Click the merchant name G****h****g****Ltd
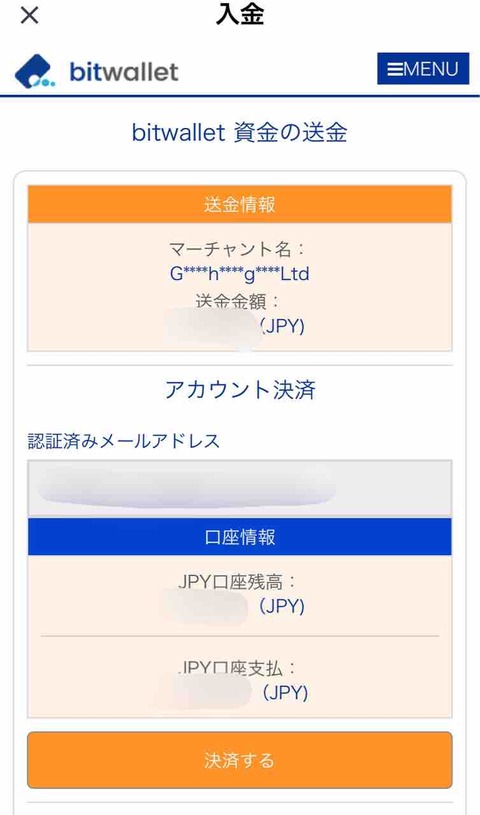The height and width of the screenshot is (815, 480). click(x=240, y=273)
